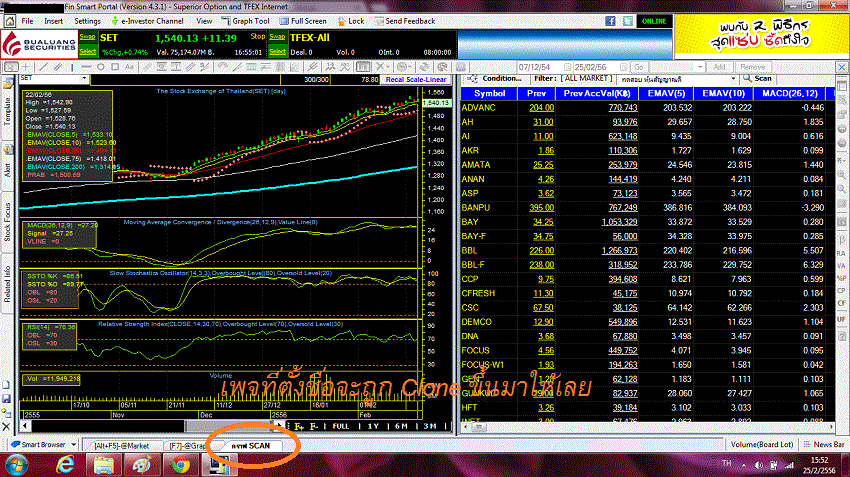850x477 pixels.
Task: Click the Swap button beside SET
Action: pos(88,37)
